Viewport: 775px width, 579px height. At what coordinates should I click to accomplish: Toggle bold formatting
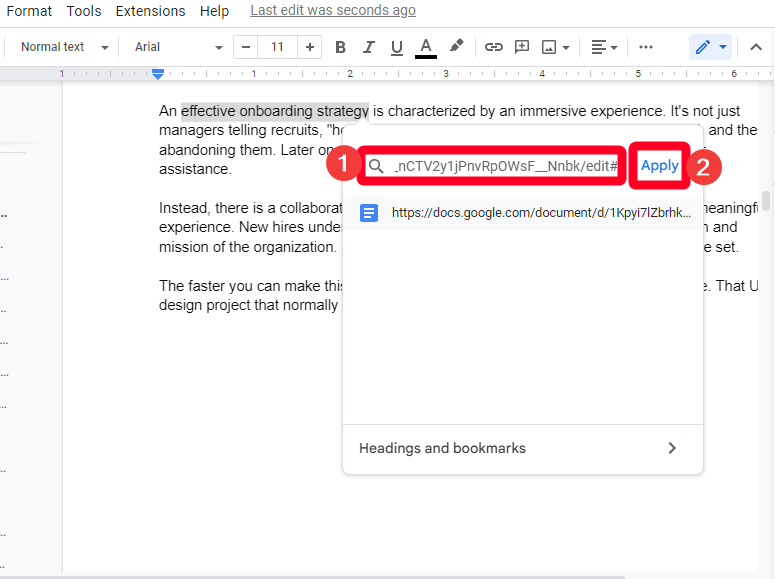click(340, 47)
